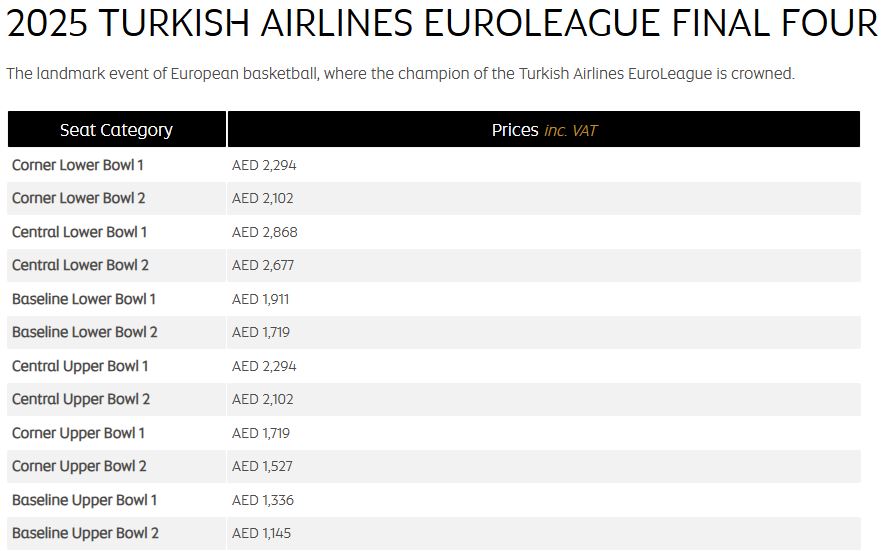Click the AED 2,677 price cell
The width and height of the screenshot is (882, 551).
[263, 265]
